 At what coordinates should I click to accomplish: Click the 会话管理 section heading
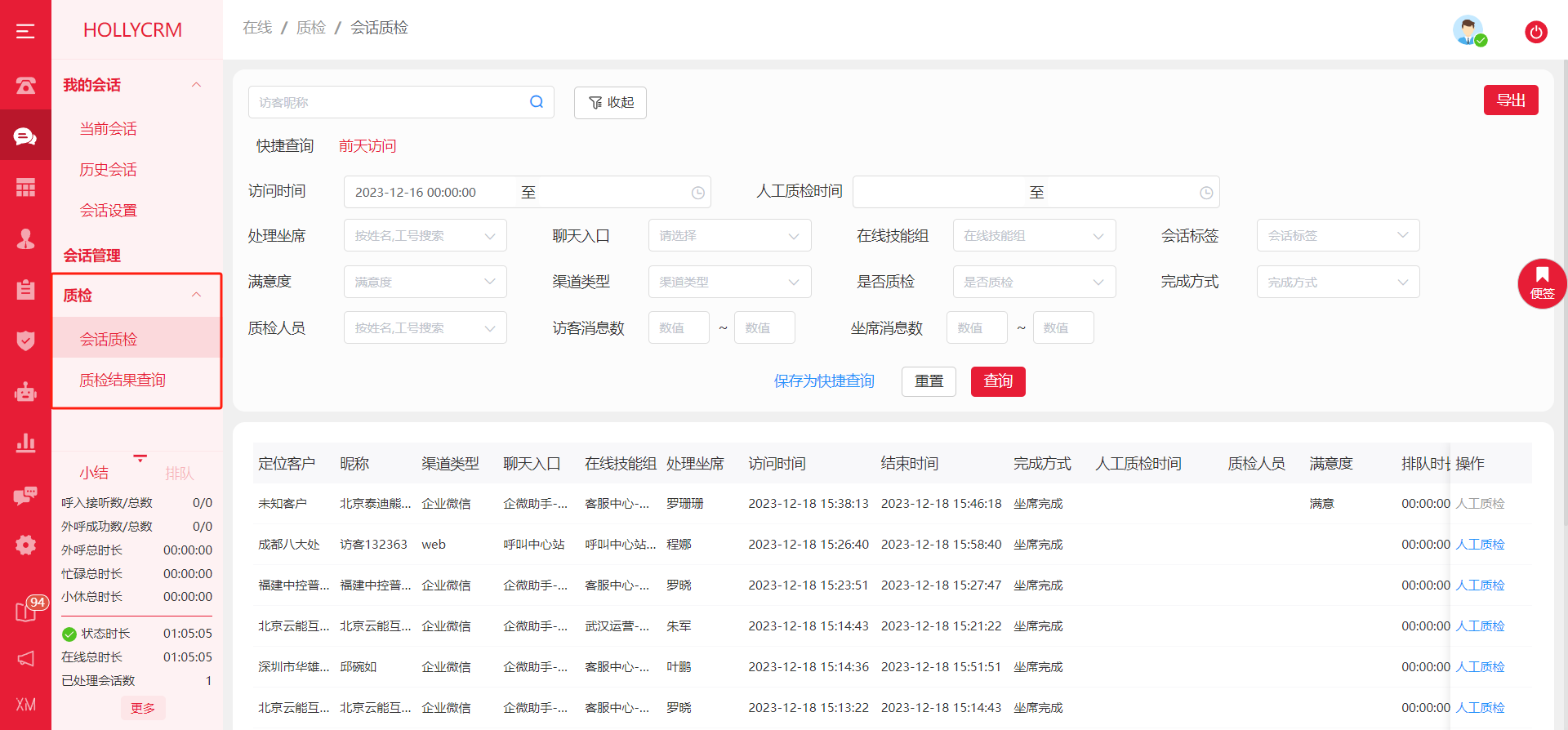(x=92, y=256)
